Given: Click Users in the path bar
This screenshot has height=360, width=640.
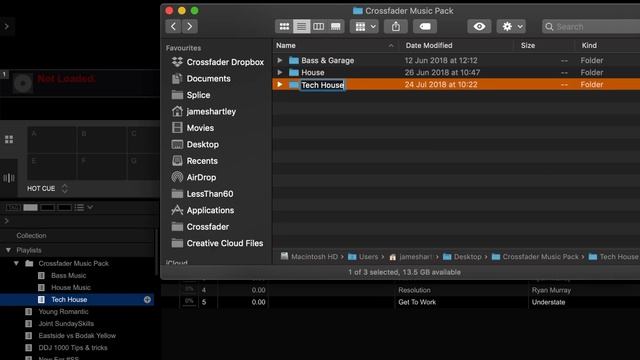Looking at the screenshot, I should click(363, 257).
